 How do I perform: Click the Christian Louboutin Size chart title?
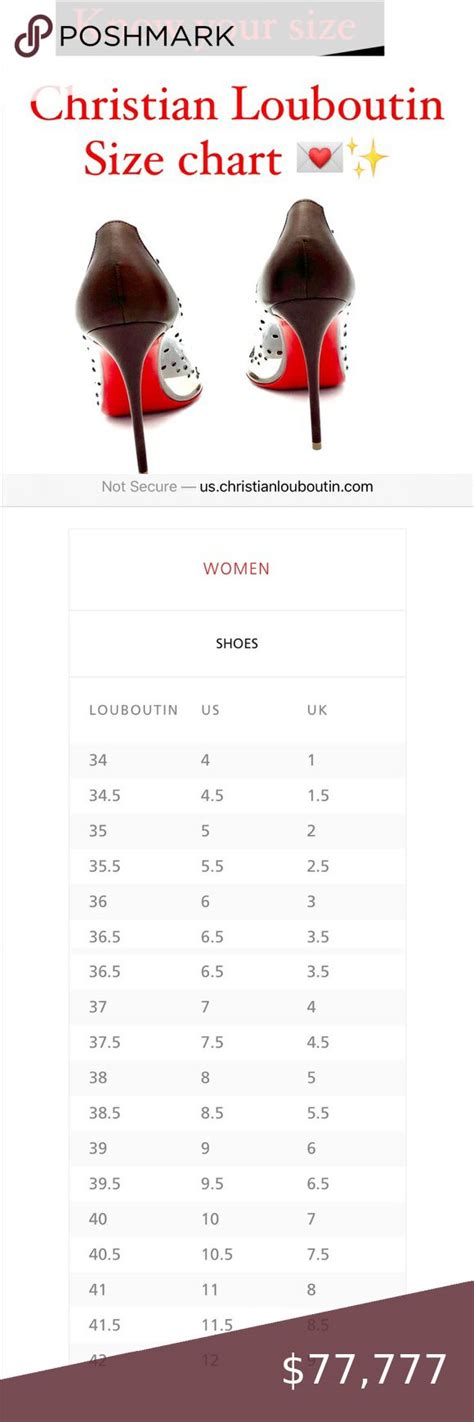(237, 131)
